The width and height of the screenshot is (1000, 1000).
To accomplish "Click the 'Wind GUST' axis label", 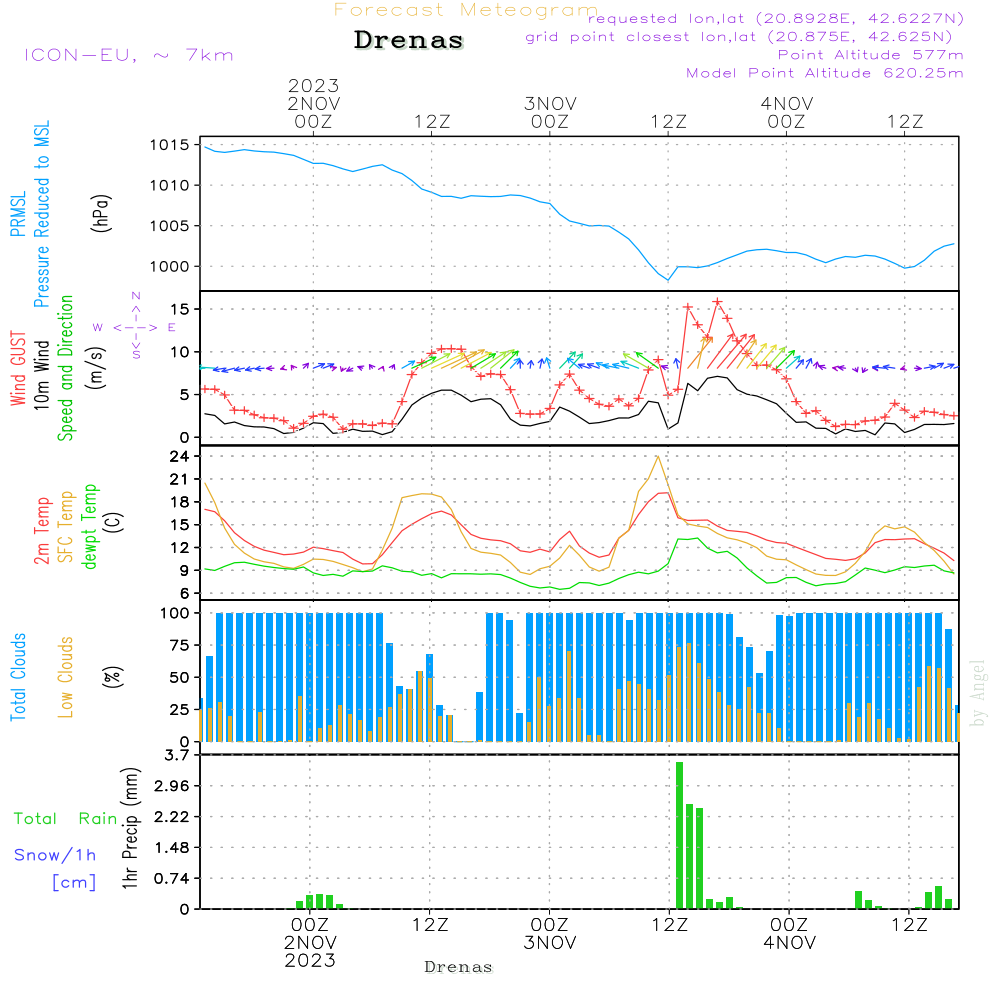I will [x=18, y=368].
